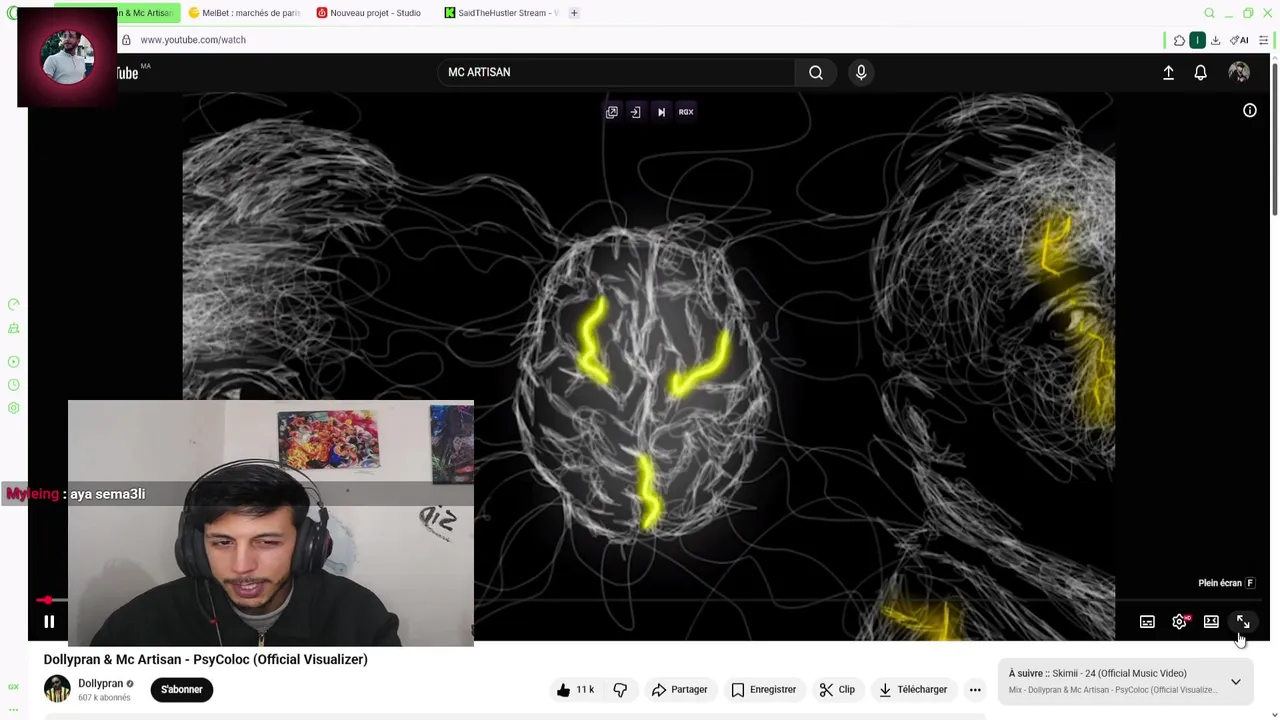Click the MC ARTISAN search input field

[615, 72]
